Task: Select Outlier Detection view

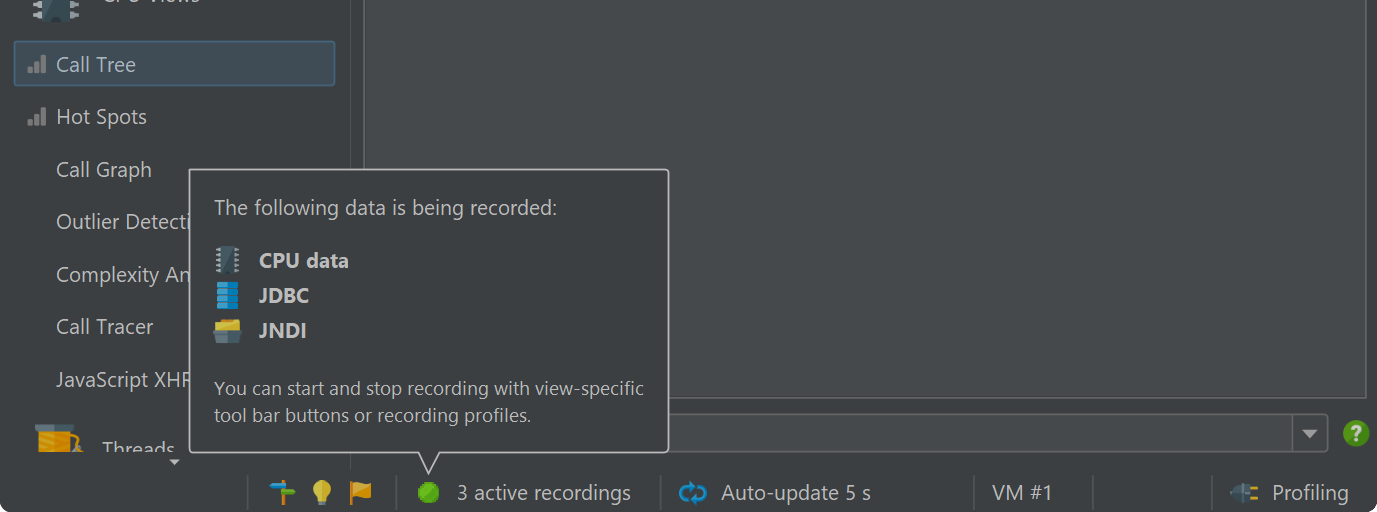Action: 122,222
